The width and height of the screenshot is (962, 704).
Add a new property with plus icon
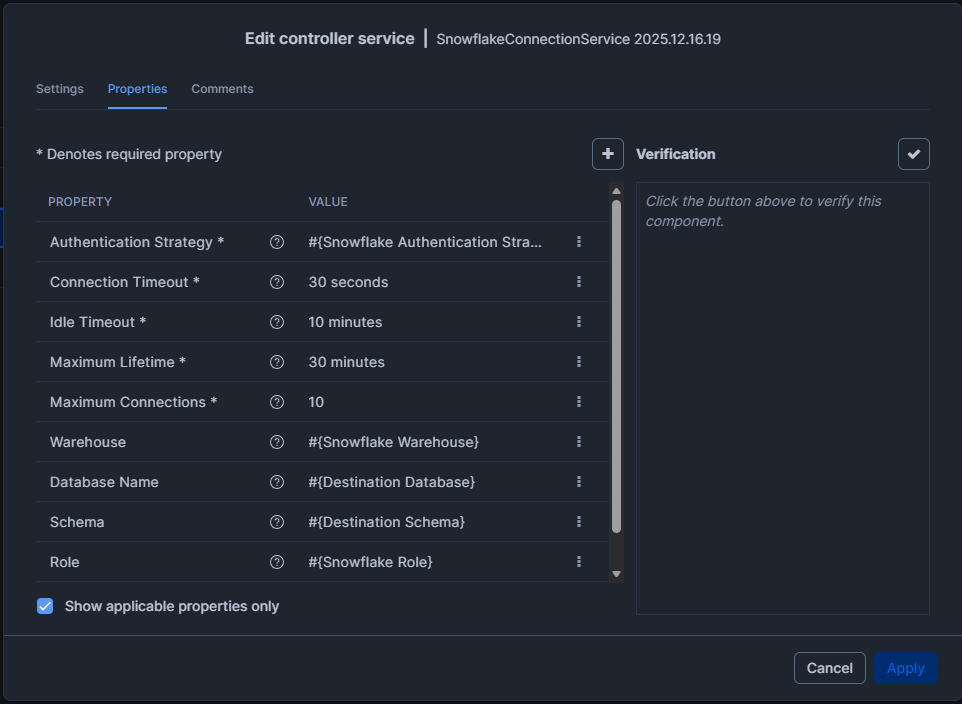[x=607, y=154]
